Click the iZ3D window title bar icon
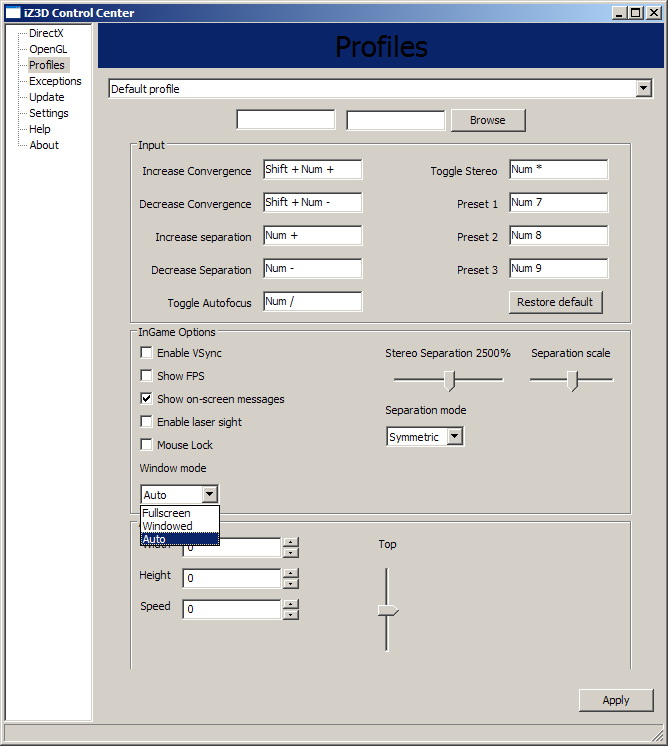This screenshot has height=746, width=668. pyautogui.click(x=13, y=13)
